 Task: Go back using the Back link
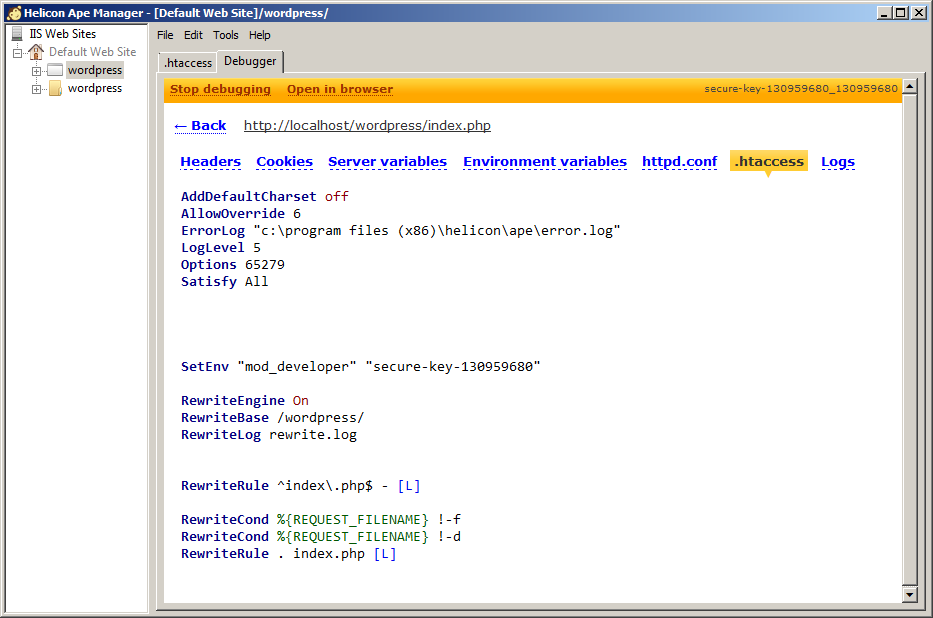click(200, 126)
